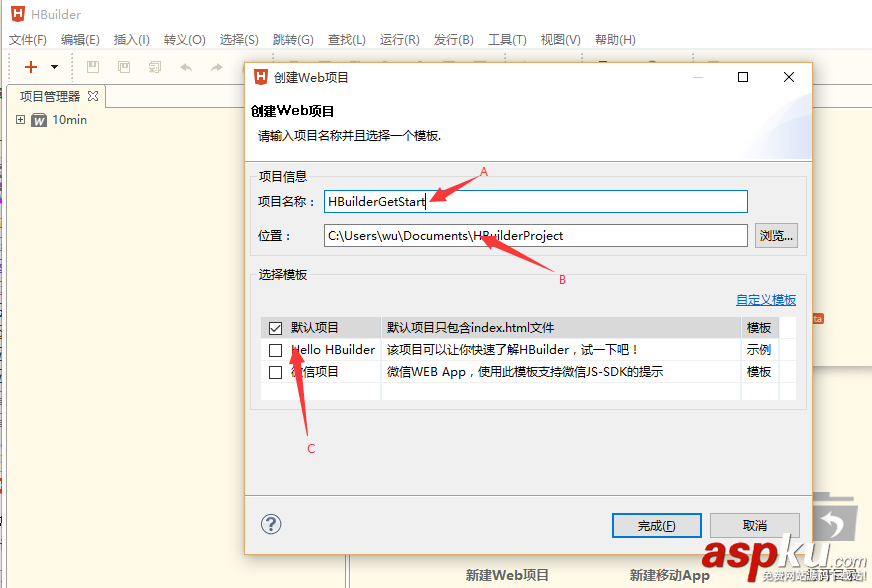Click the help question mark icon
The width and height of the screenshot is (872, 588).
(271, 524)
